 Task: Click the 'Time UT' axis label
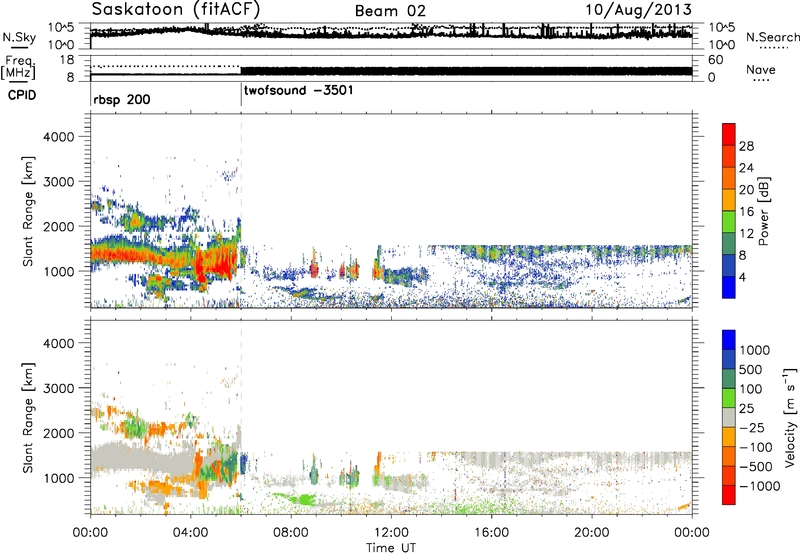[391, 547]
